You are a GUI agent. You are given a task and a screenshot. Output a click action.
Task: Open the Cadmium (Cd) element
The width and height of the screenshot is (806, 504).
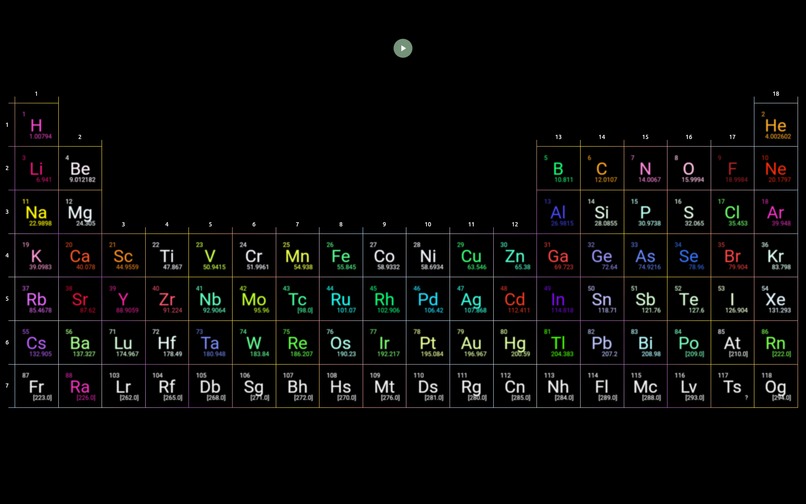(515, 299)
